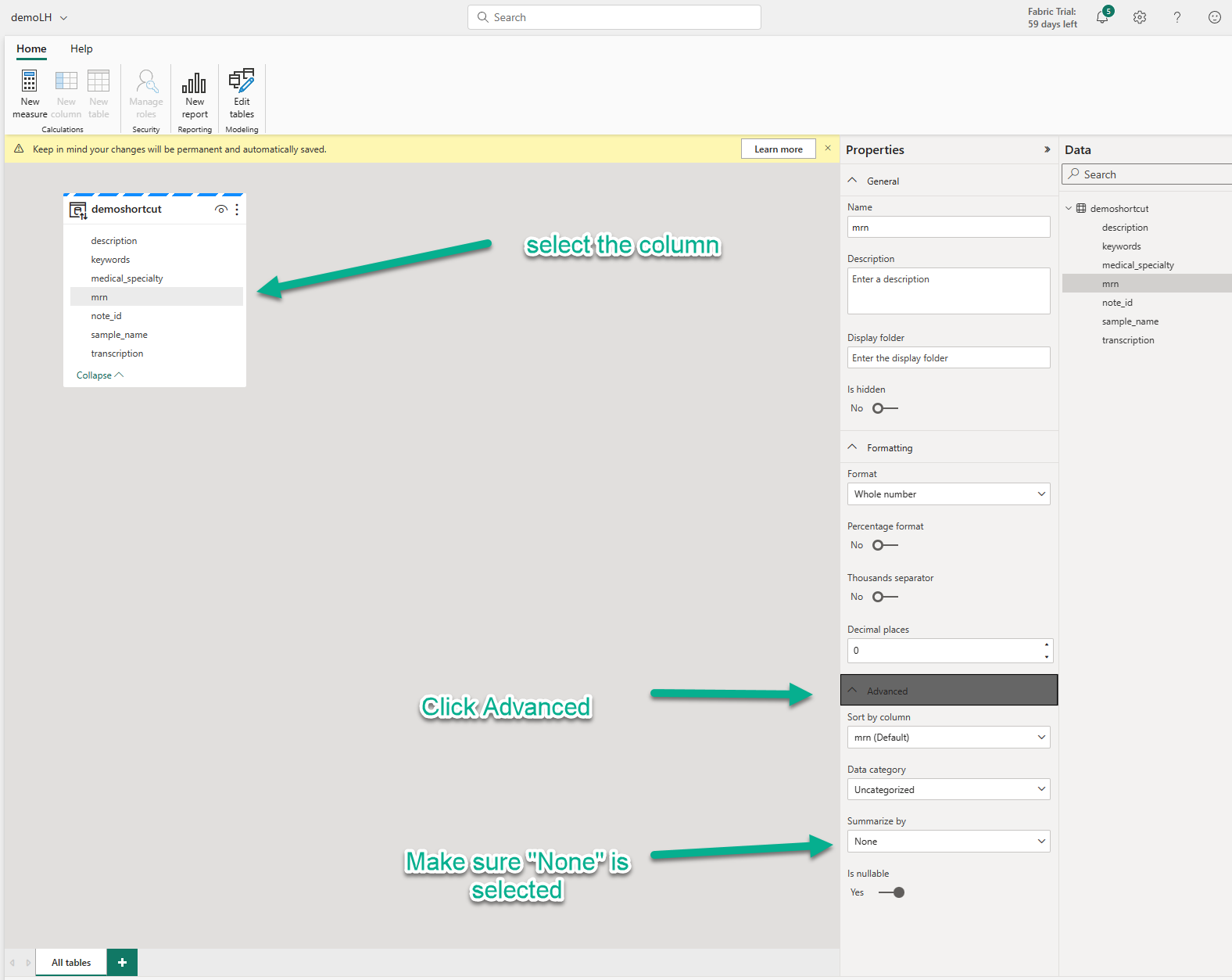
Task: Select the All tables layout tab
Action: tap(71, 963)
